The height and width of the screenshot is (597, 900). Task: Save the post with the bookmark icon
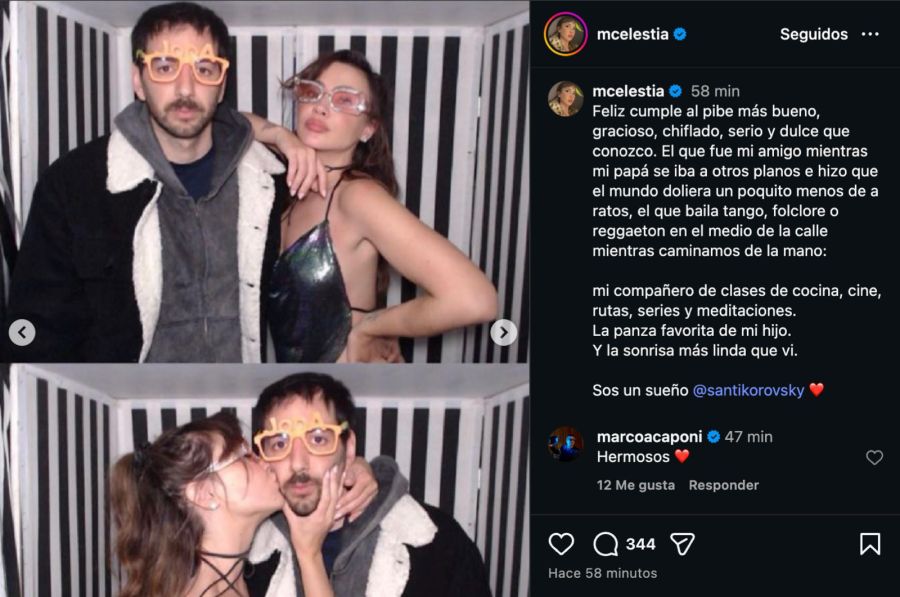870,544
